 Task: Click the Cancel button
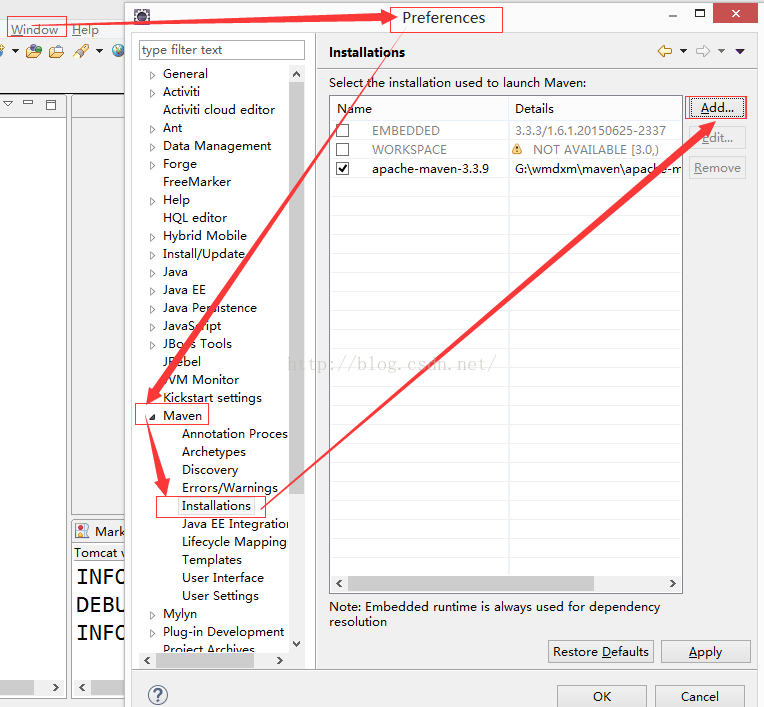tap(700, 696)
